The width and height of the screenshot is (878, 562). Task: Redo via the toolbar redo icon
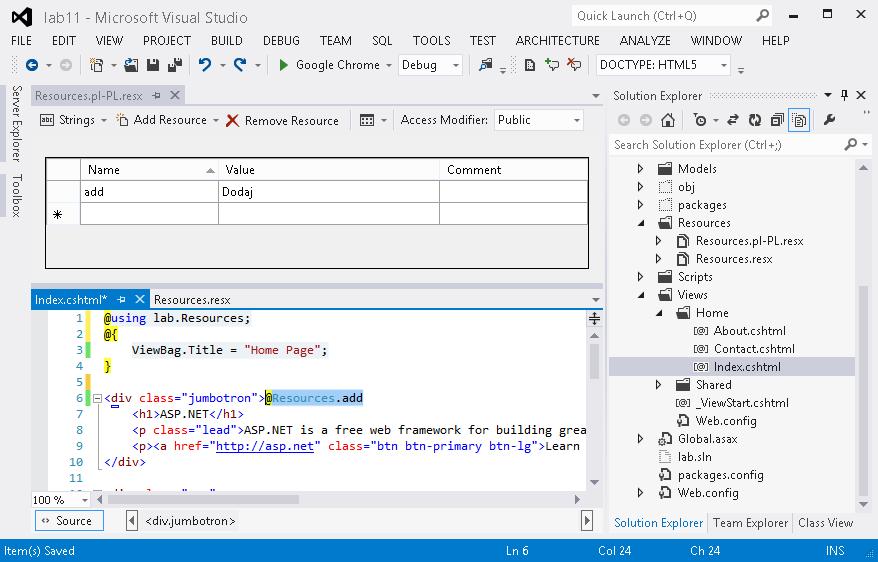(x=240, y=65)
